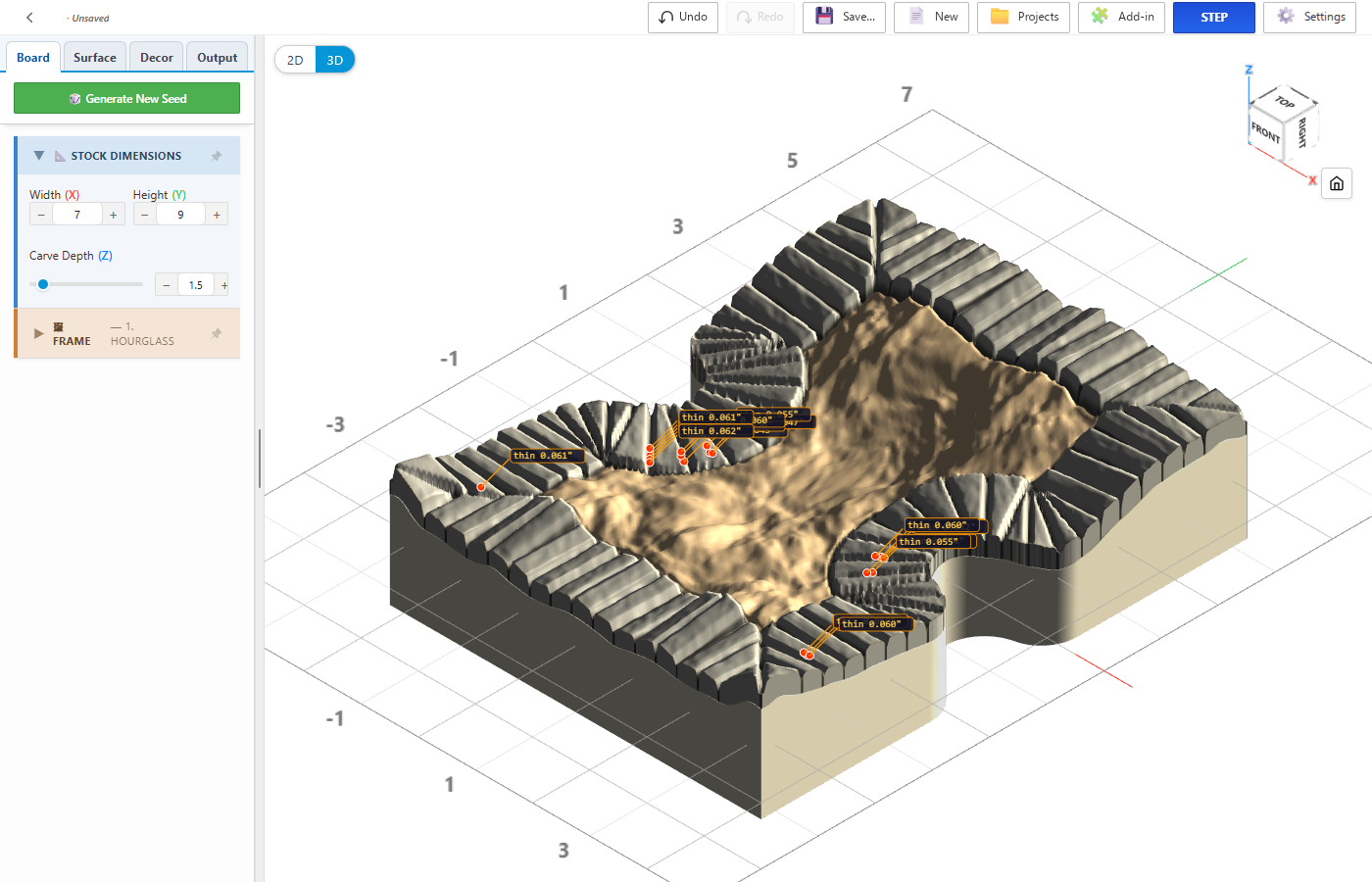This screenshot has height=882, width=1372.
Task: Collapse the Stock Dimensions section
Action: coord(39,156)
